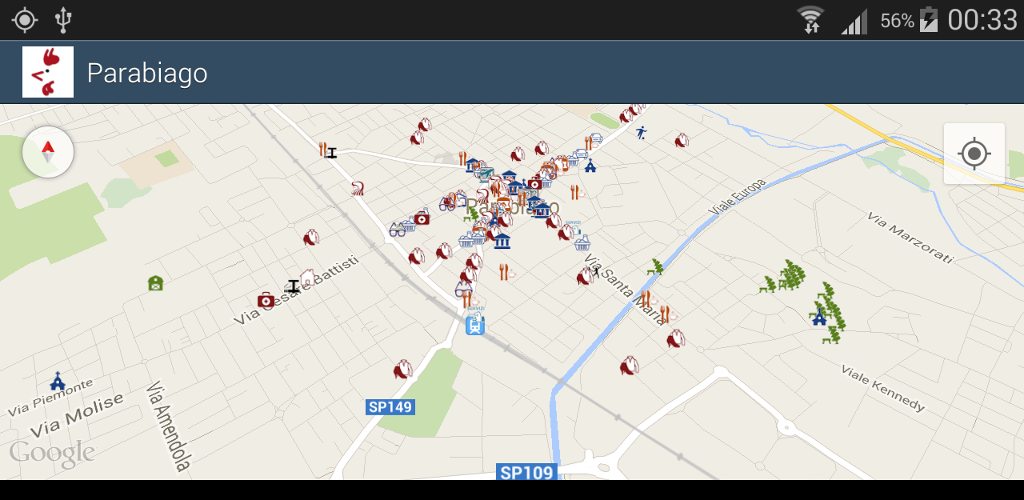Open first-aid marker on Via Cesare Battisti
The width and height of the screenshot is (1024, 500).
pos(266,300)
